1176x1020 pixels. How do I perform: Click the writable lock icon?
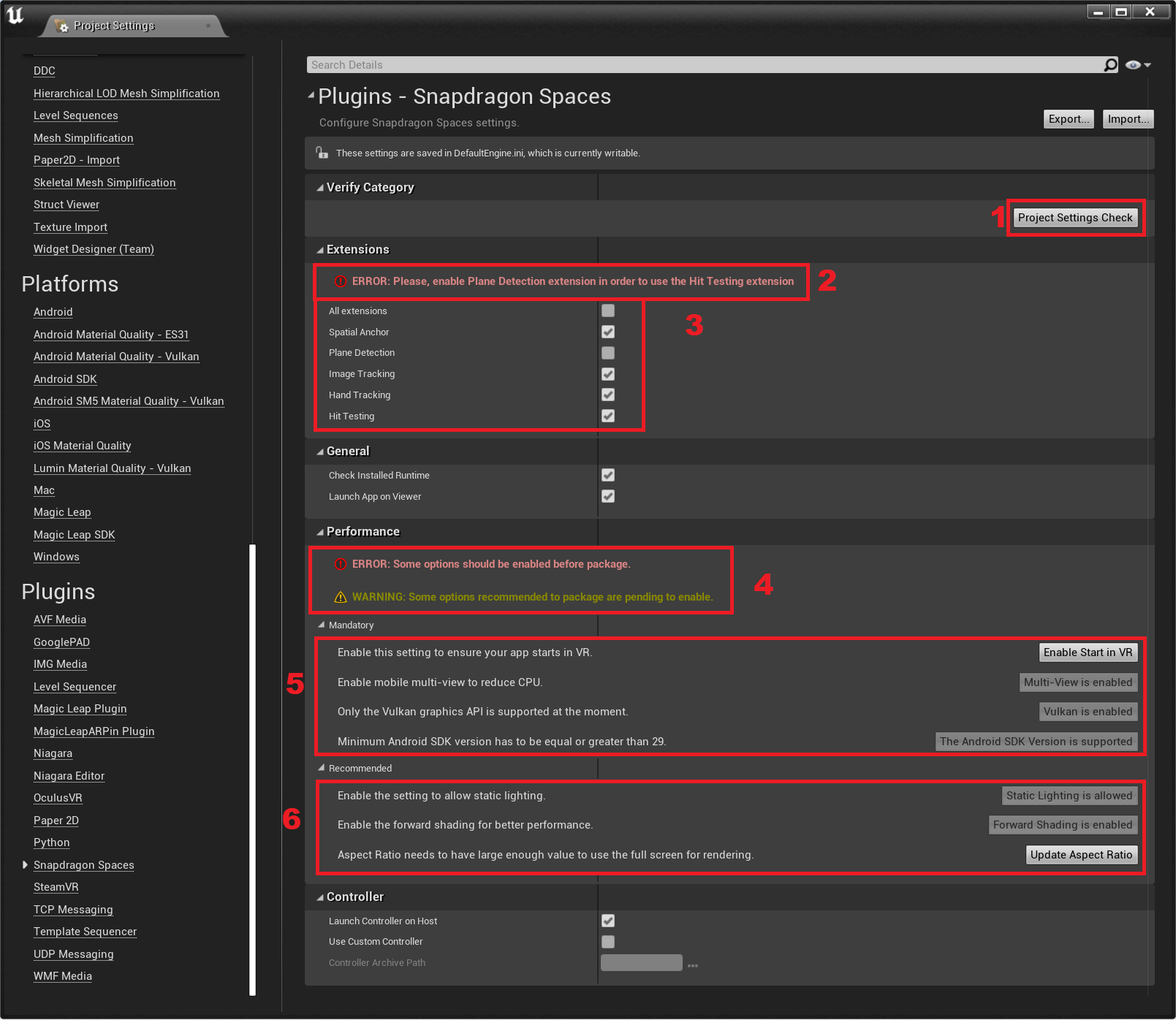coord(322,153)
